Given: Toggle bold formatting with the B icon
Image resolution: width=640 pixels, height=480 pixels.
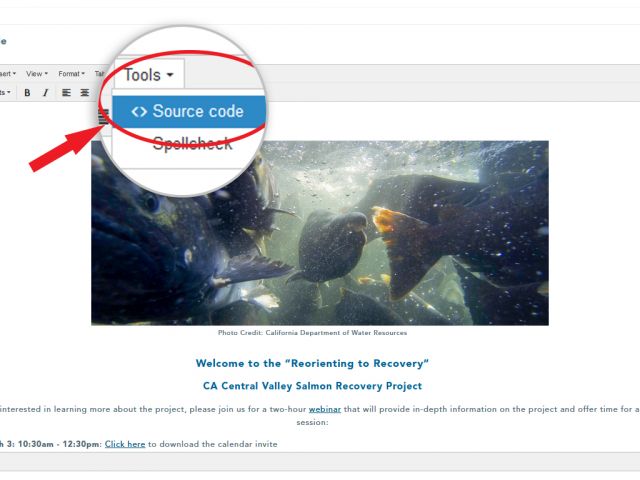Looking at the screenshot, I should [27, 93].
